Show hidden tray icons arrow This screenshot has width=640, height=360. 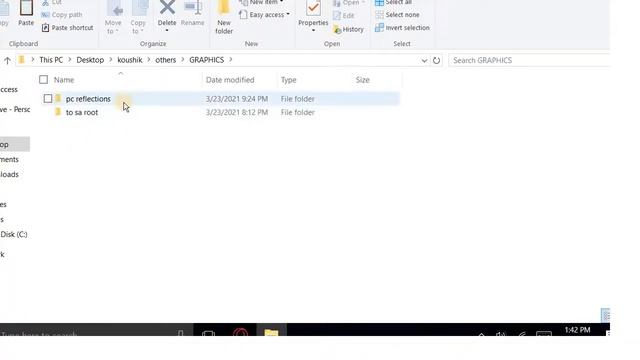pos(482,334)
